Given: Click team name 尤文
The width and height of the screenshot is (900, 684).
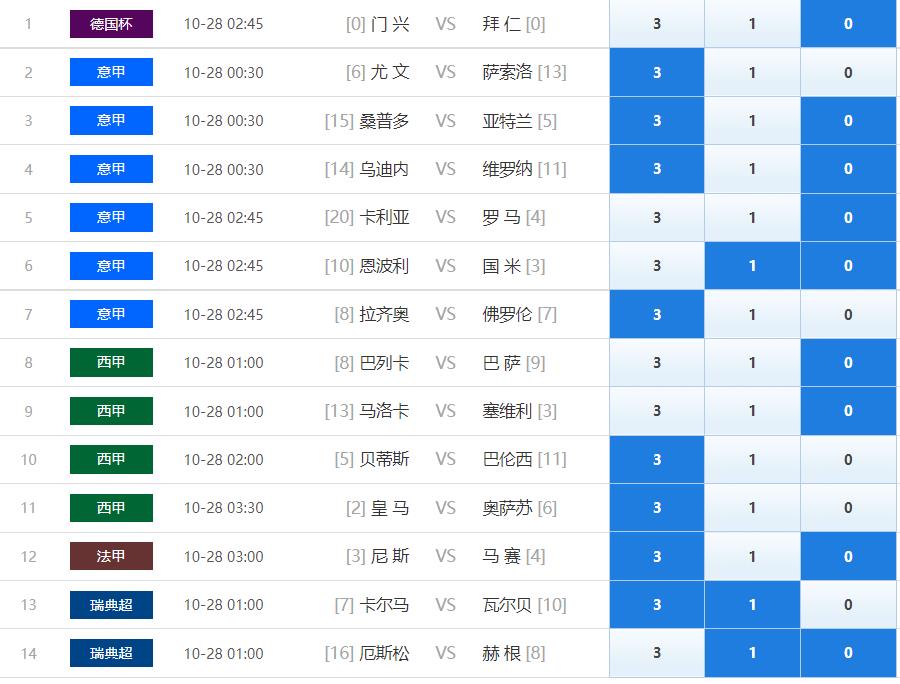Looking at the screenshot, I should (390, 72).
